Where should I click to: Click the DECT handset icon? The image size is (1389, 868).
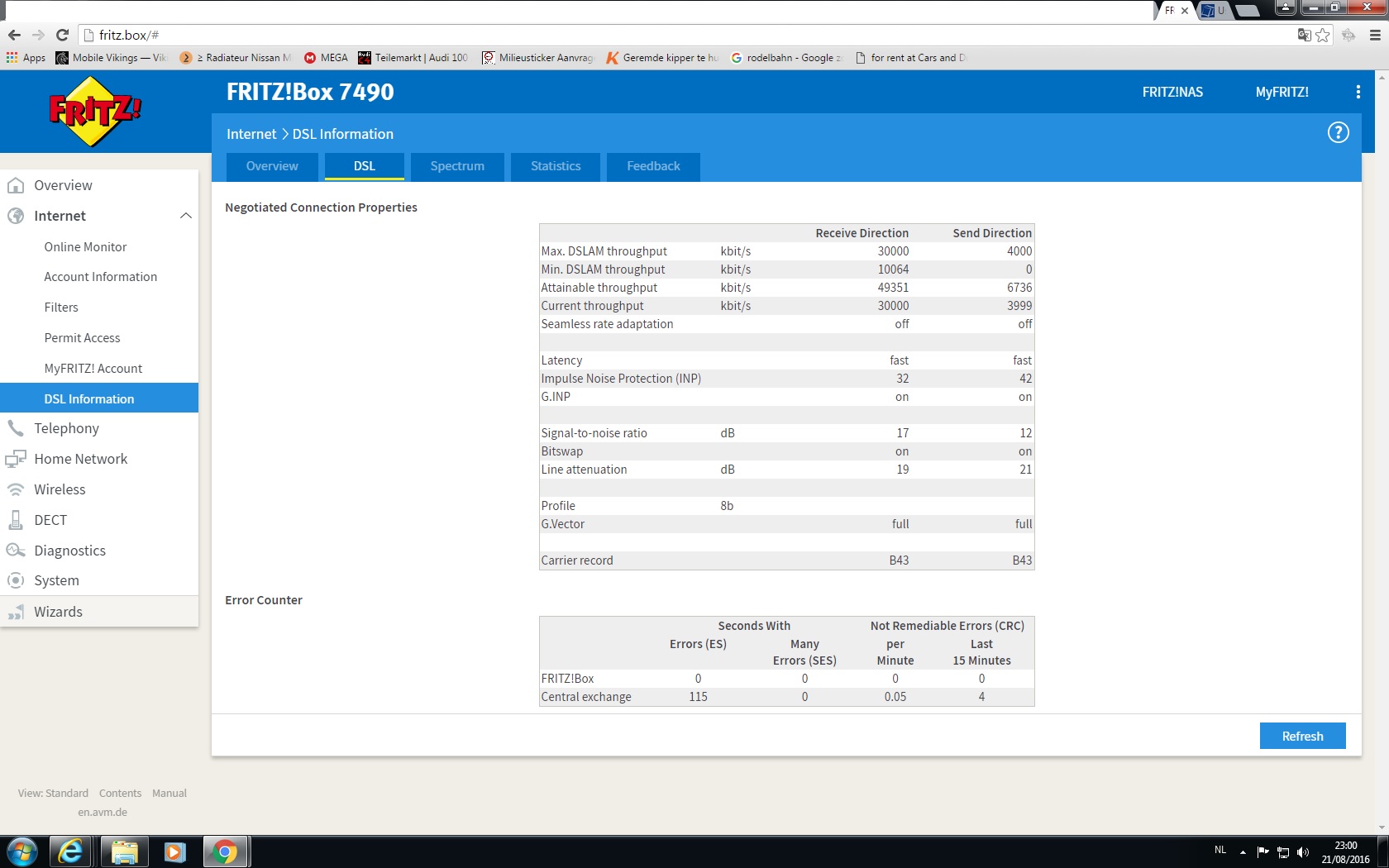pos(16,520)
